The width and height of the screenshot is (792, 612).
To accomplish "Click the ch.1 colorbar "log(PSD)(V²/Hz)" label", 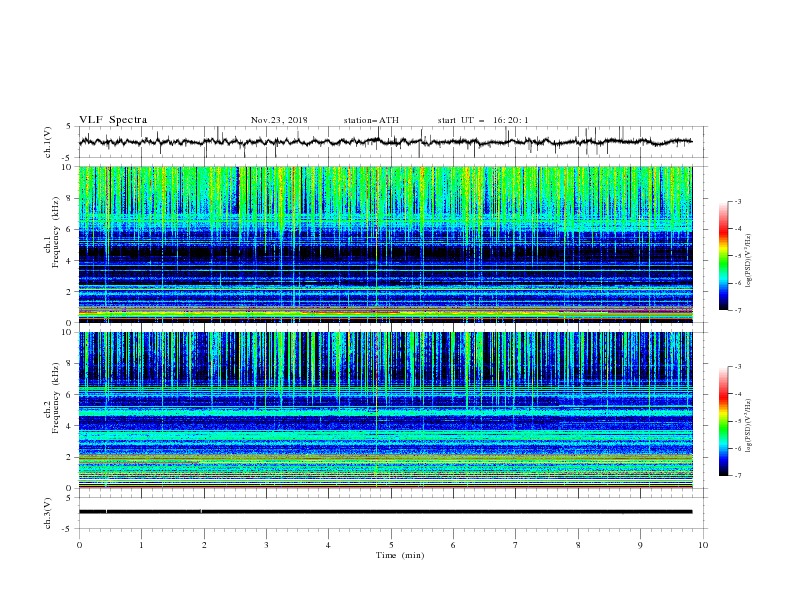I will coord(748,261).
